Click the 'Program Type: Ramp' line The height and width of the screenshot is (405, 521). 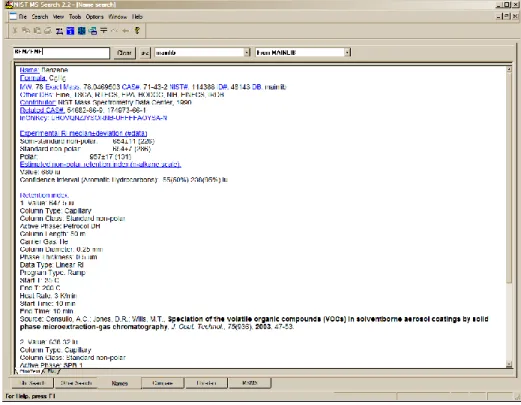tap(53, 272)
